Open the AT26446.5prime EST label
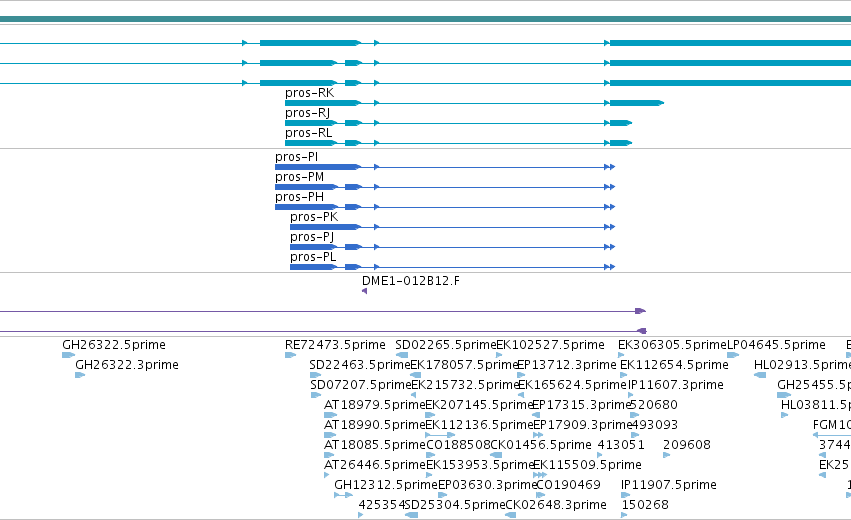This screenshot has height=520, width=851. tap(374, 466)
